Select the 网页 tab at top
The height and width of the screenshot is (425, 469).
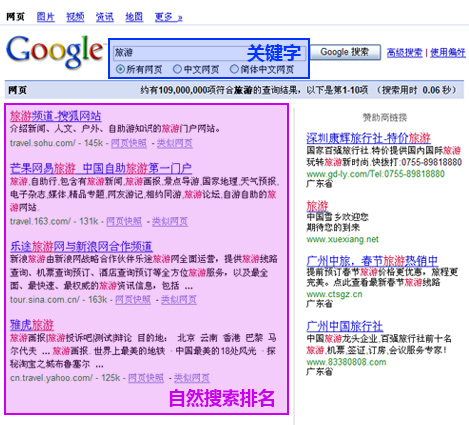tap(15, 17)
